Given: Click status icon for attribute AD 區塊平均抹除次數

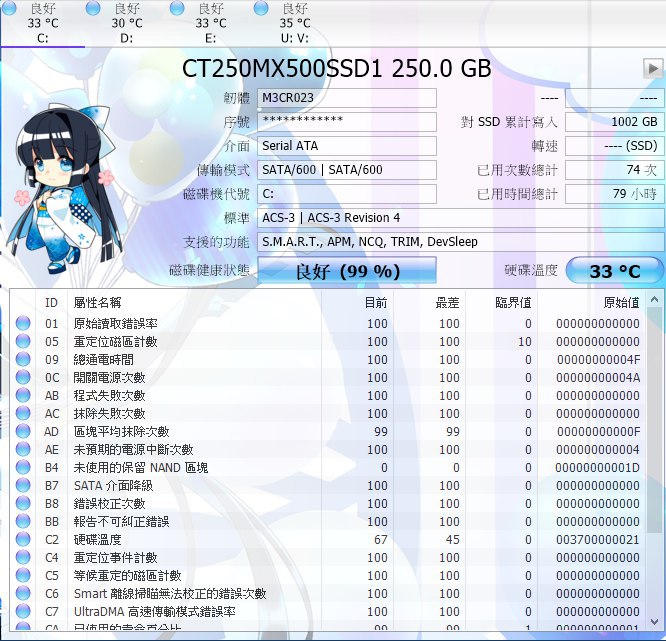Looking at the screenshot, I should 23,431.
